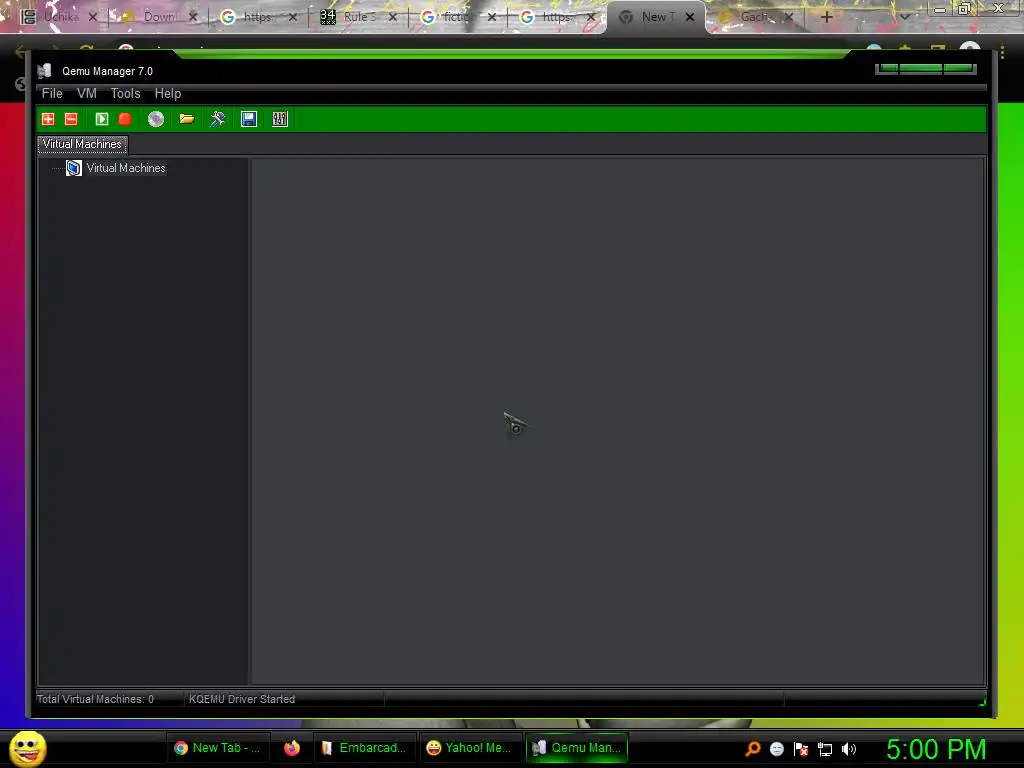The height and width of the screenshot is (768, 1024).
Task: Start VM with the green play icon
Action: point(102,119)
